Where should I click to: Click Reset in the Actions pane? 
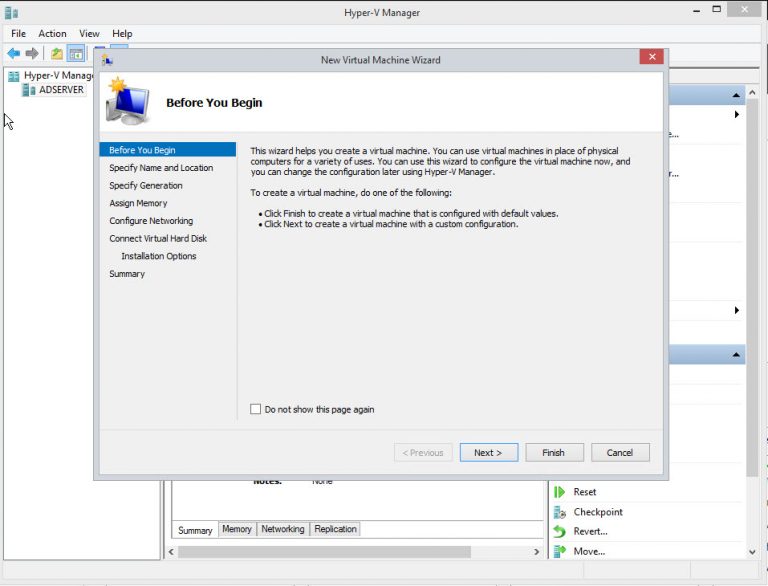click(x=585, y=492)
